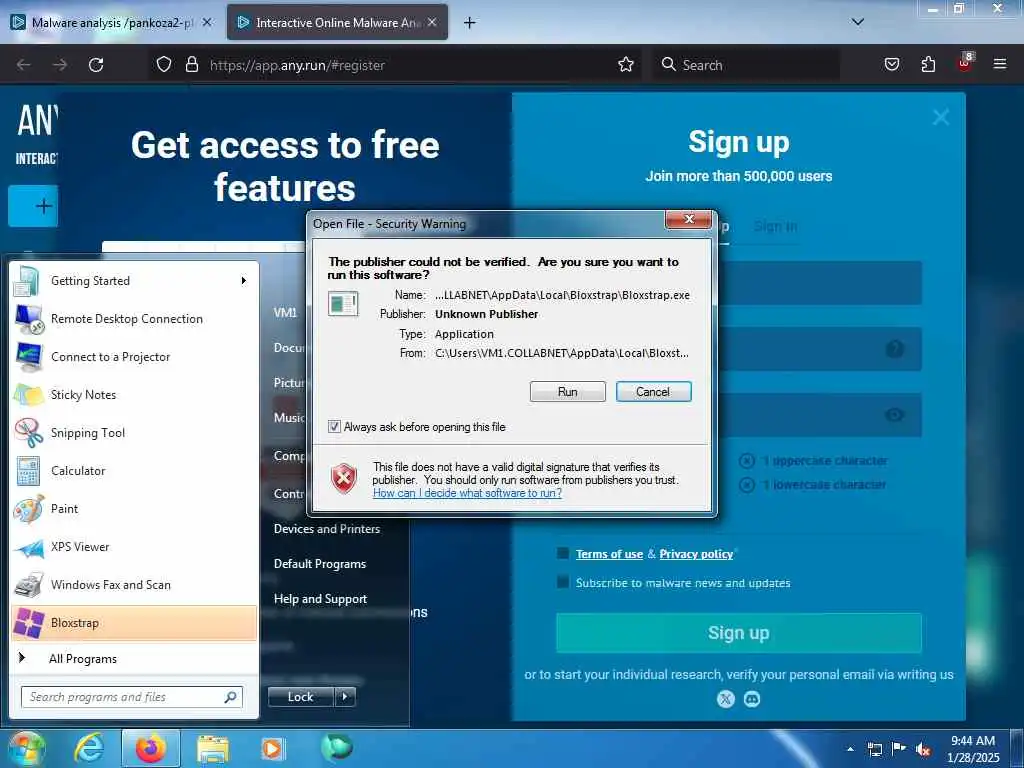This screenshot has width=1024, height=768.
Task: Close the Interactive Online Malware tab
Action: pyautogui.click(x=432, y=22)
